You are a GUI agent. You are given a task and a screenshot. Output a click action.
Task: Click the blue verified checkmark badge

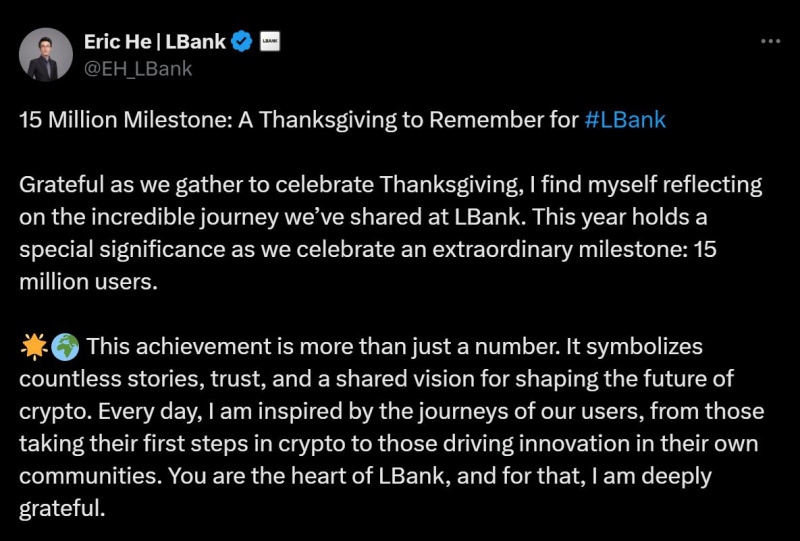[x=241, y=42]
